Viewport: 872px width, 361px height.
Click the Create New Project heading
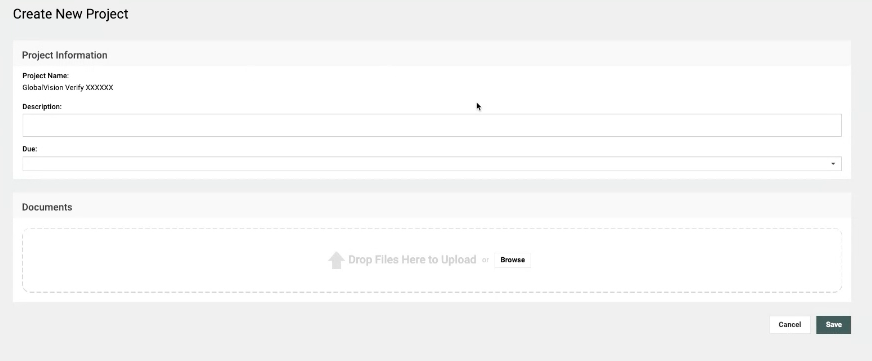click(71, 14)
